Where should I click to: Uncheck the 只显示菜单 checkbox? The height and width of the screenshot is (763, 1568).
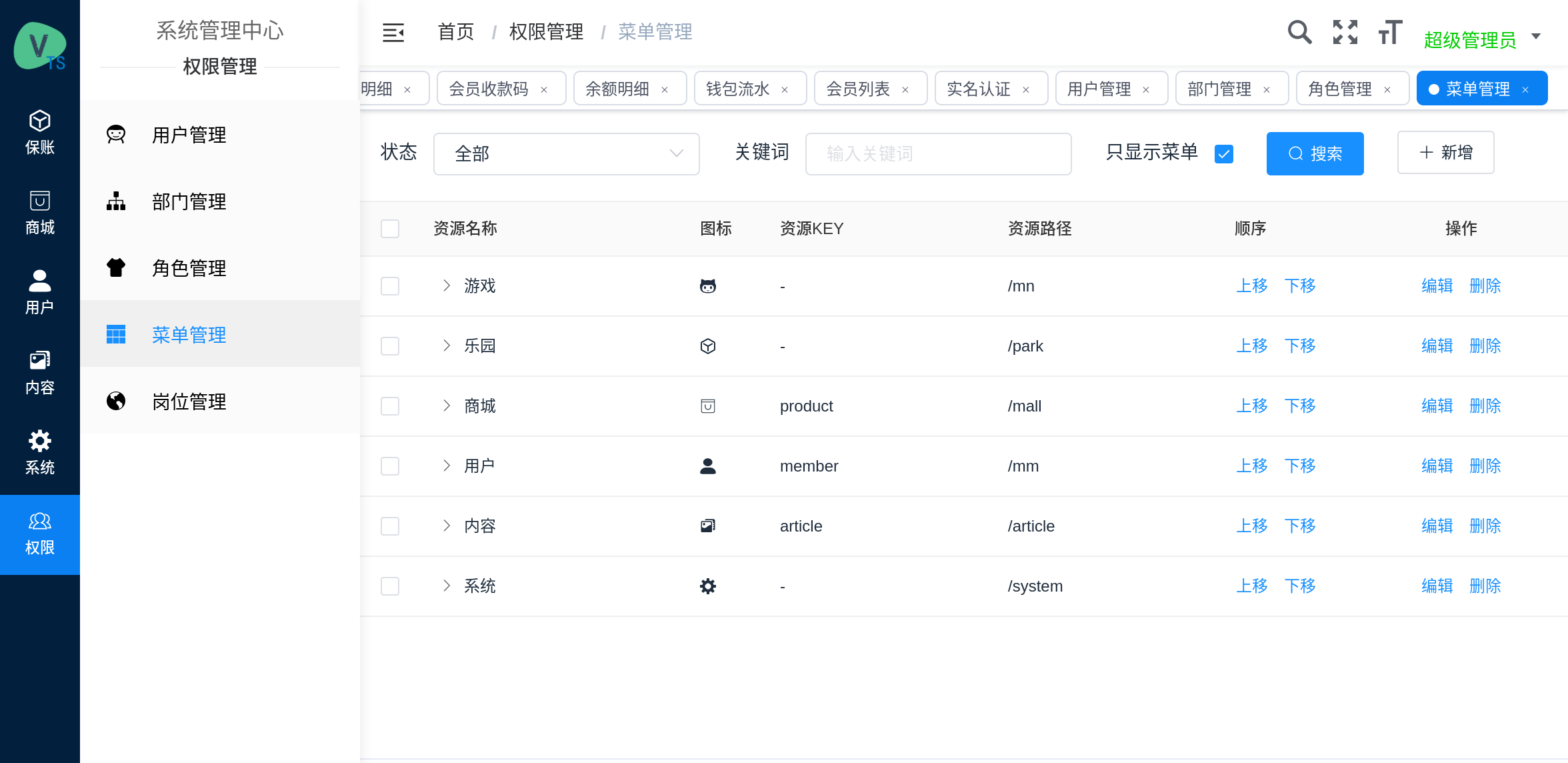(x=1224, y=154)
